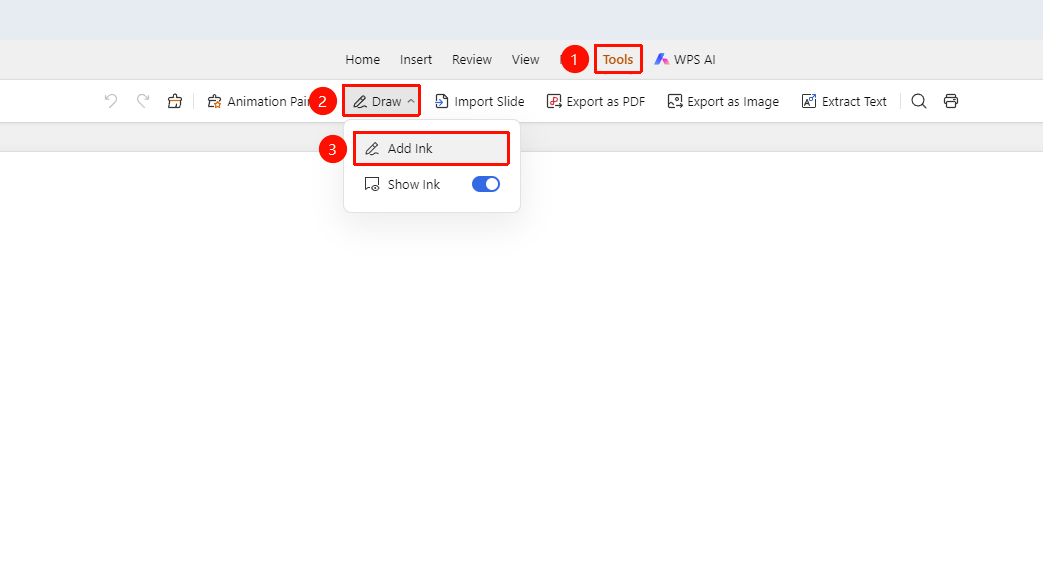
Task: Click the Redo arrow icon
Action: tap(143, 101)
